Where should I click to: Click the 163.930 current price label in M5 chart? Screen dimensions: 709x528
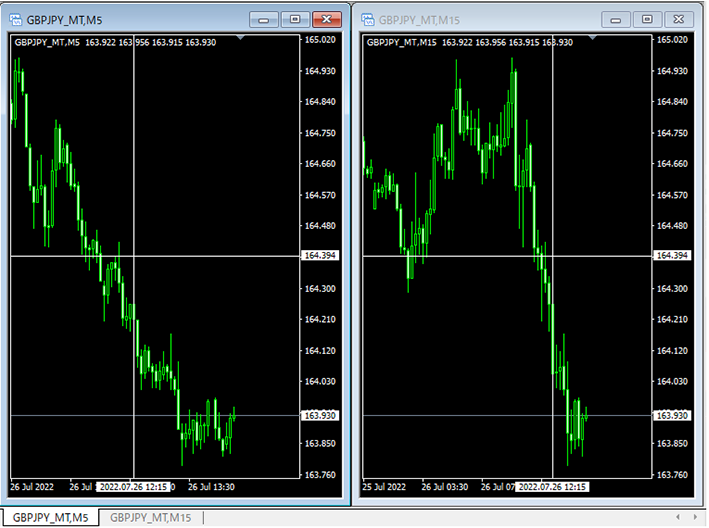tap(320, 415)
